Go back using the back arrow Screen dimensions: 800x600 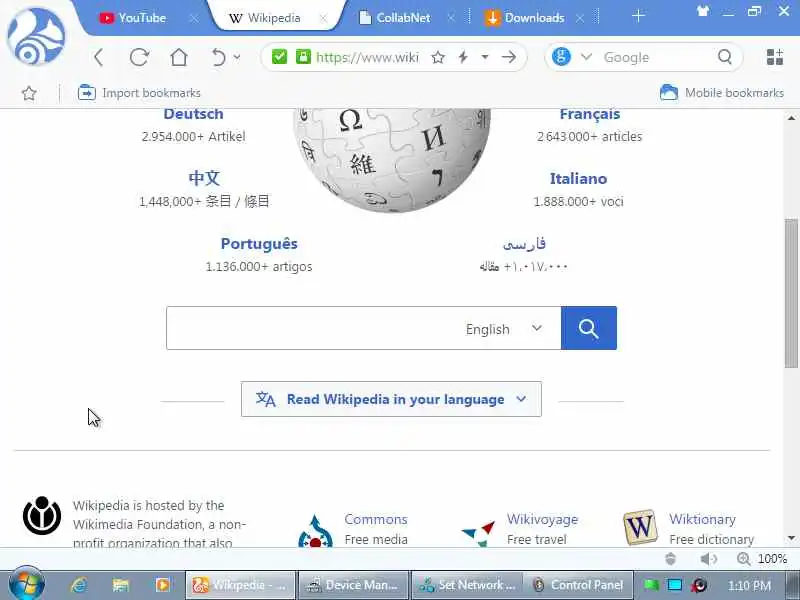click(x=98, y=57)
